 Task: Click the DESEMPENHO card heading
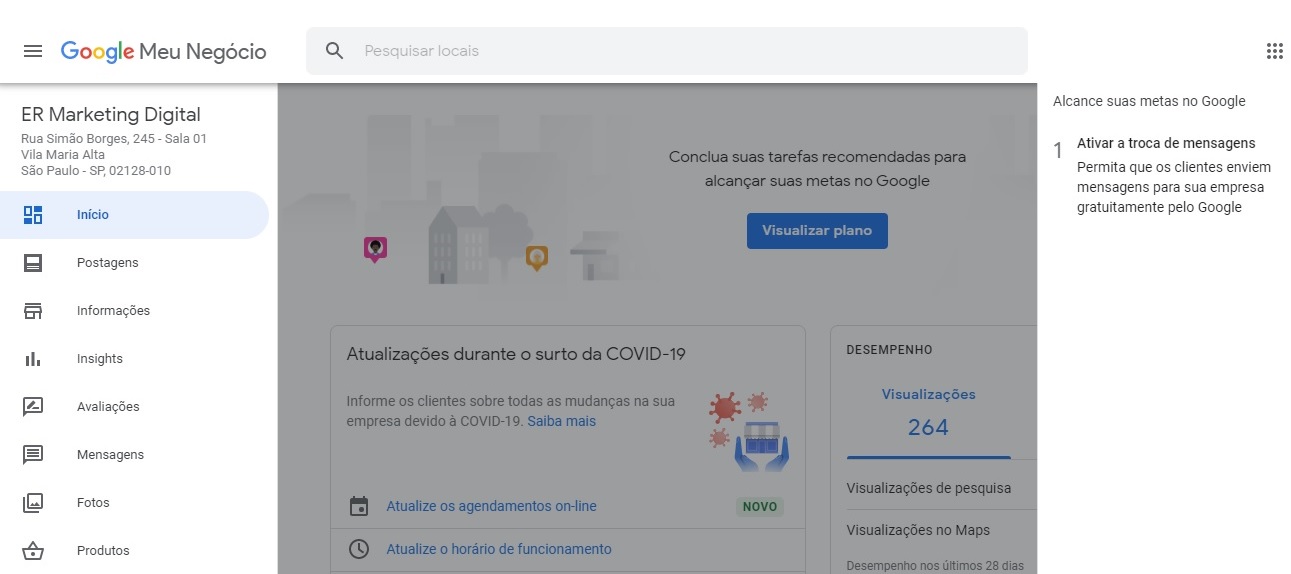click(x=889, y=350)
